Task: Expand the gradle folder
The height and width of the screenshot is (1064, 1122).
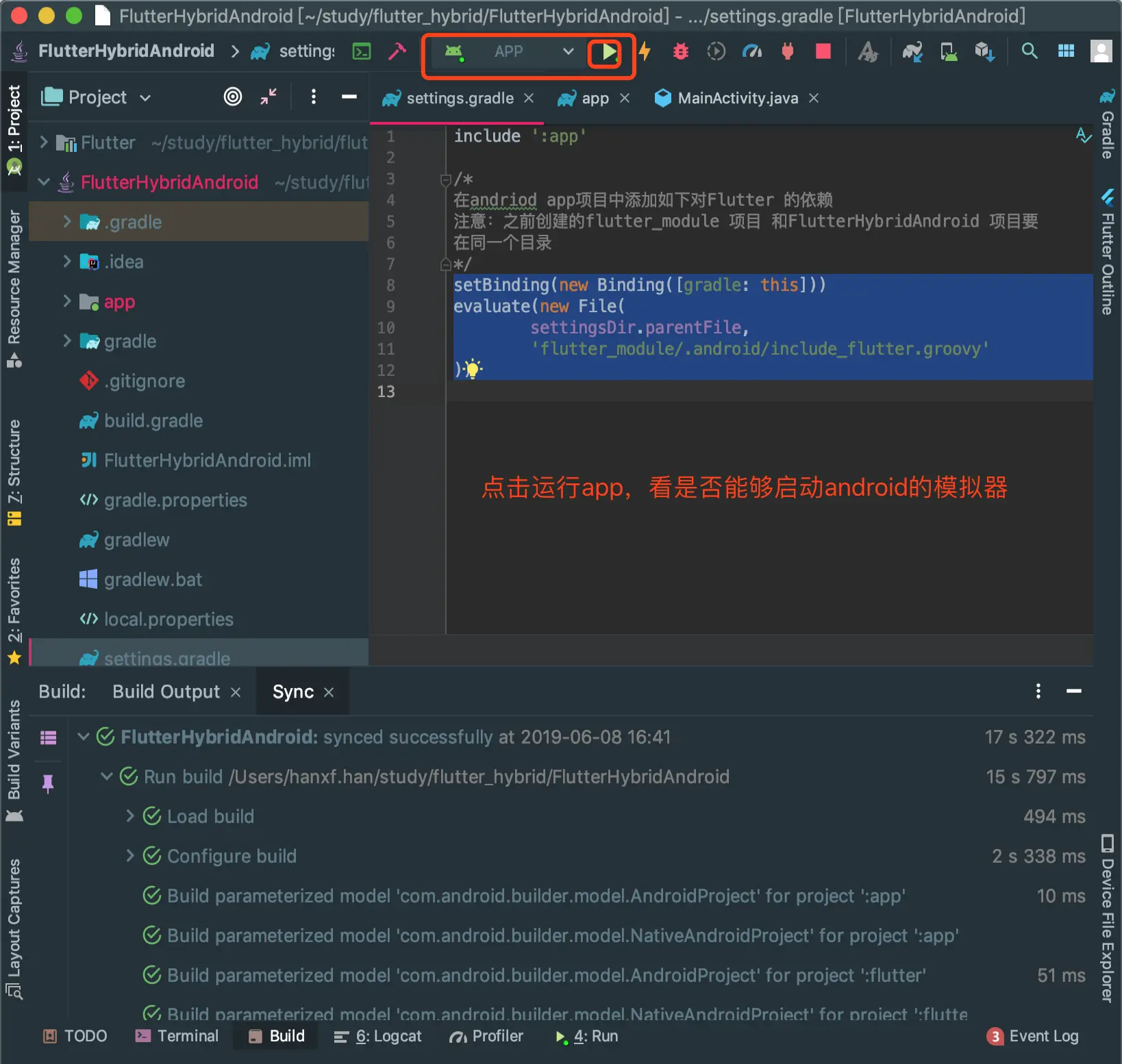Action: pos(67,340)
